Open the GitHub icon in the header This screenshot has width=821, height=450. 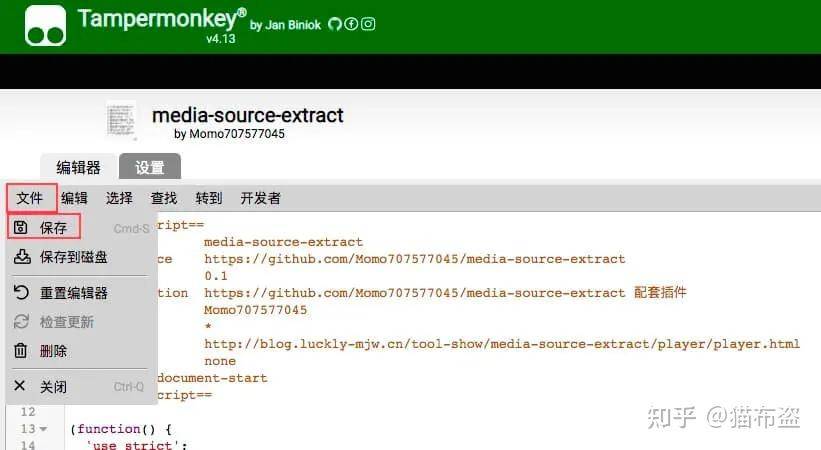coord(335,24)
